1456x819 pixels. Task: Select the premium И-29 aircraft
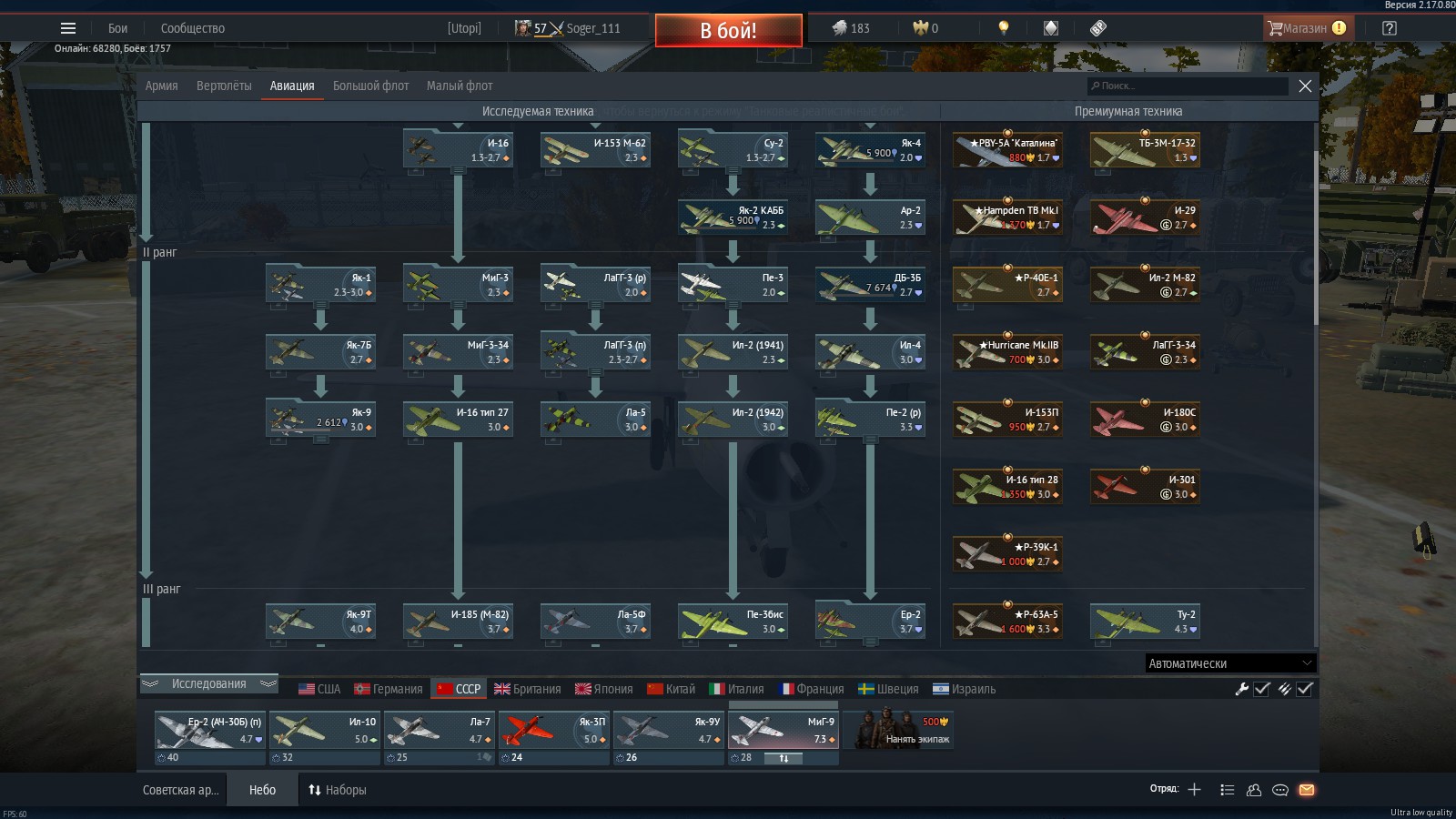(1145, 217)
